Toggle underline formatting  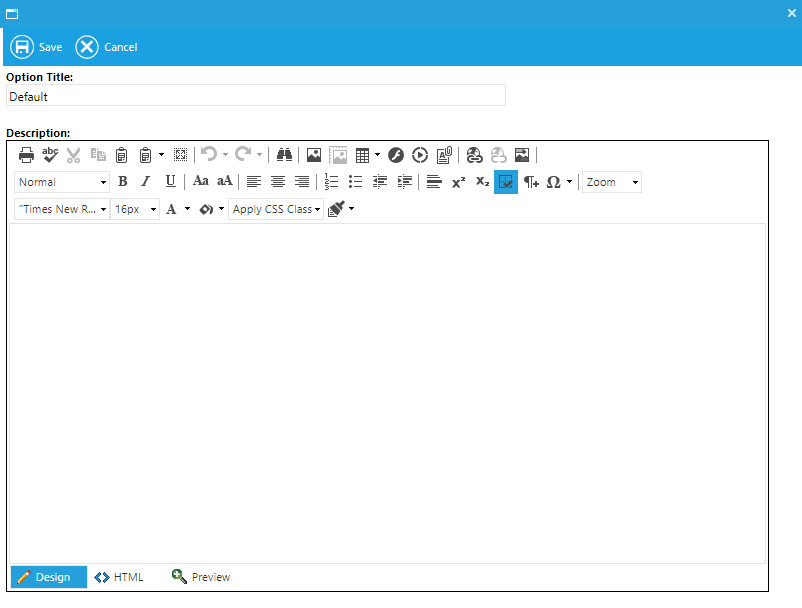tap(170, 182)
